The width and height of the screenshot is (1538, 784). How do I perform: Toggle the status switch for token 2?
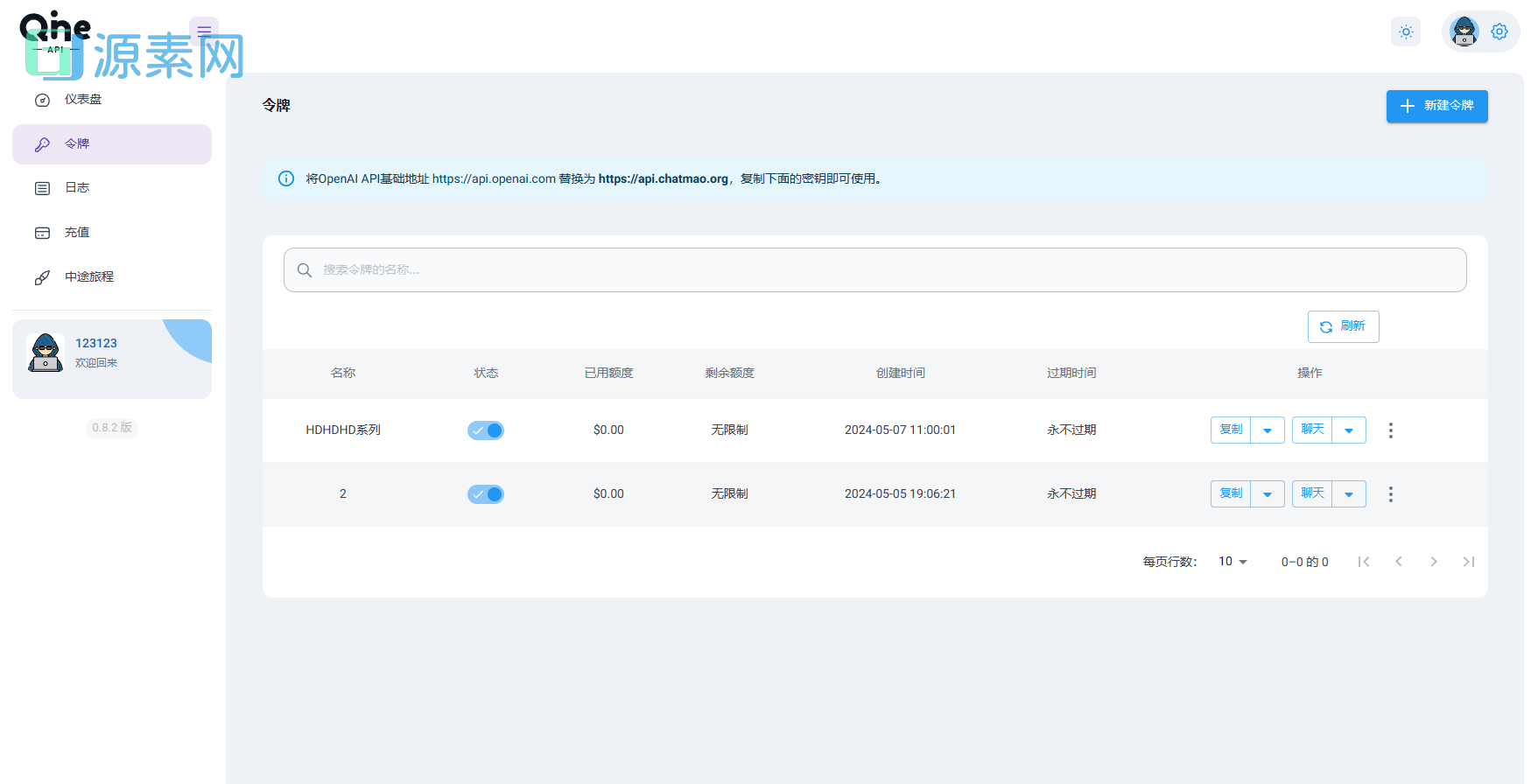[x=486, y=494]
